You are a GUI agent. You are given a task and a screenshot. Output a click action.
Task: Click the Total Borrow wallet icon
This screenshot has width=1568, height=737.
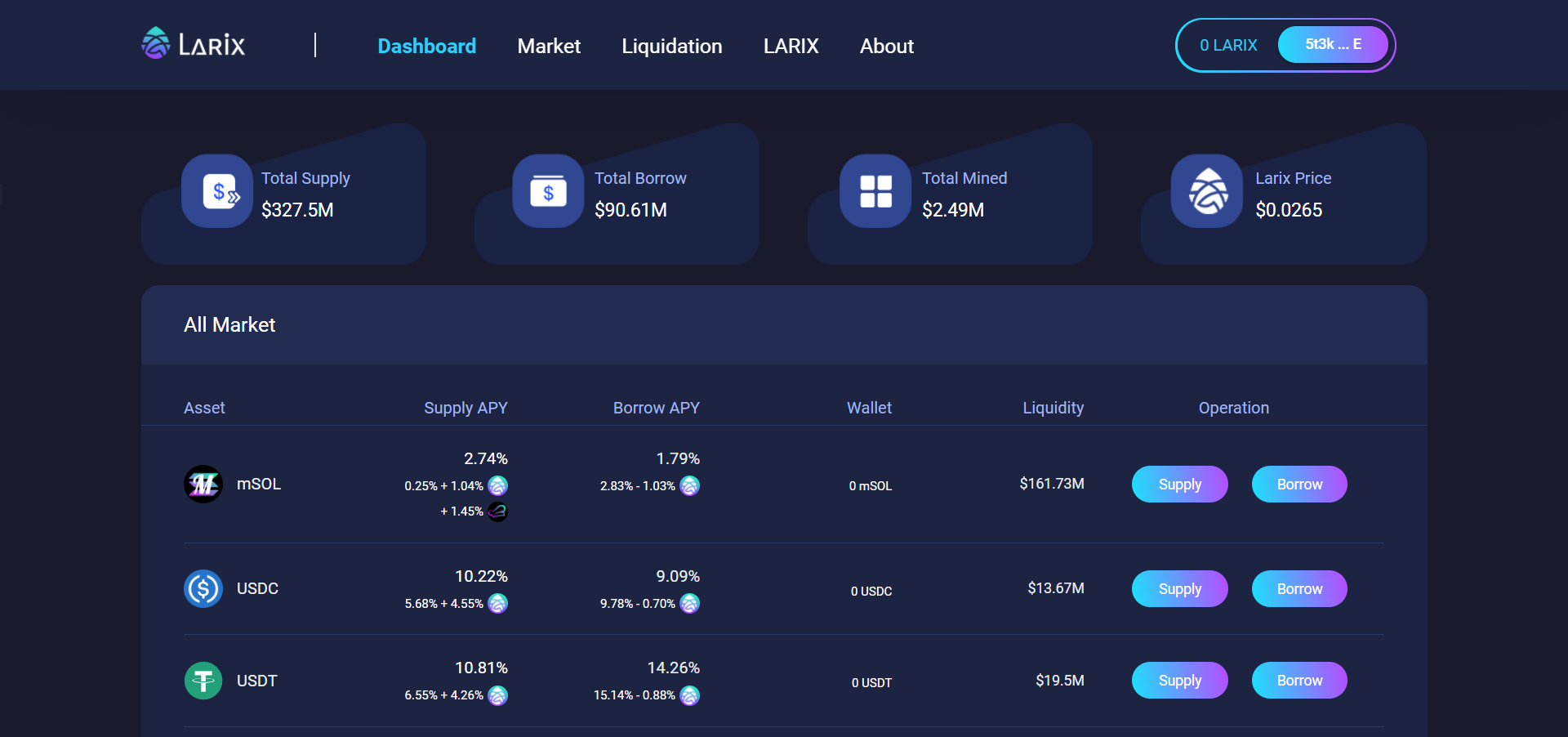pos(548,191)
